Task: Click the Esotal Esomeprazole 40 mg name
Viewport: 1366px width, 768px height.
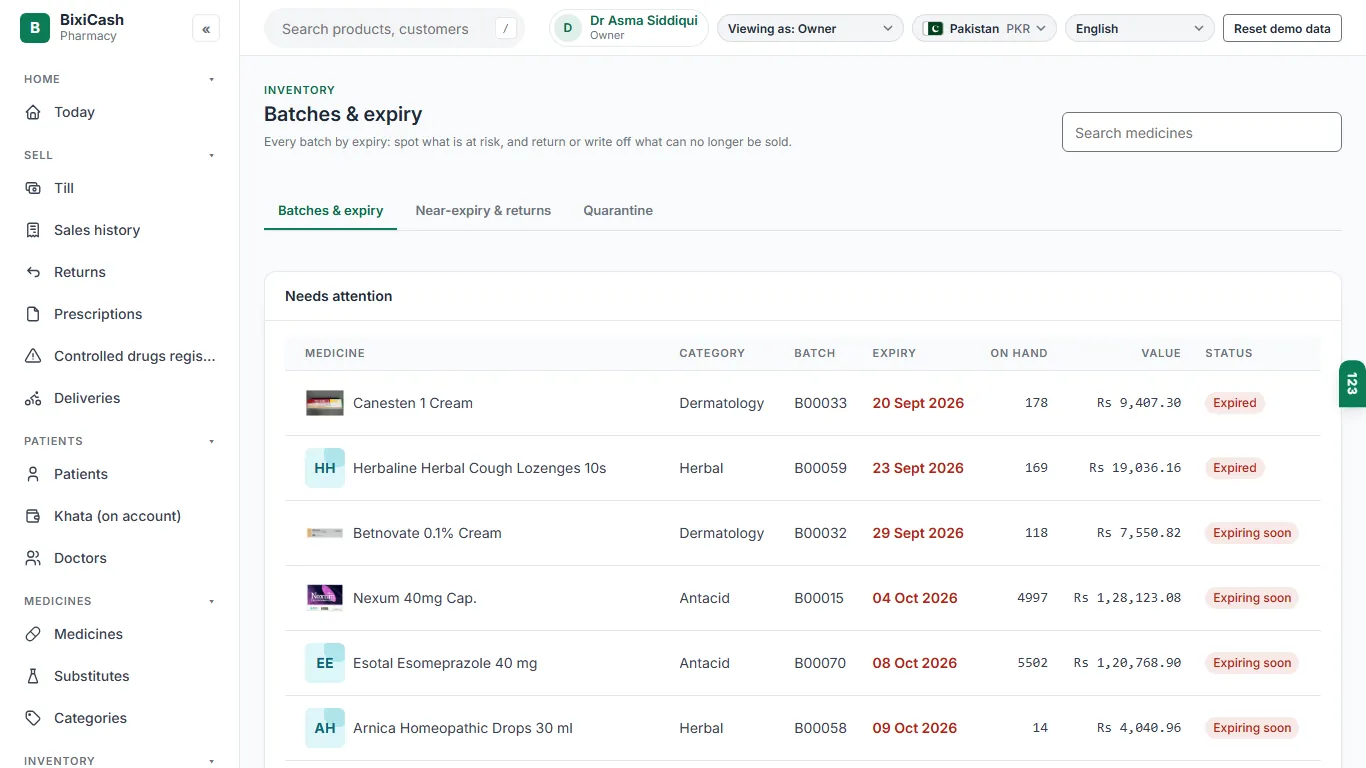Action: (445, 663)
